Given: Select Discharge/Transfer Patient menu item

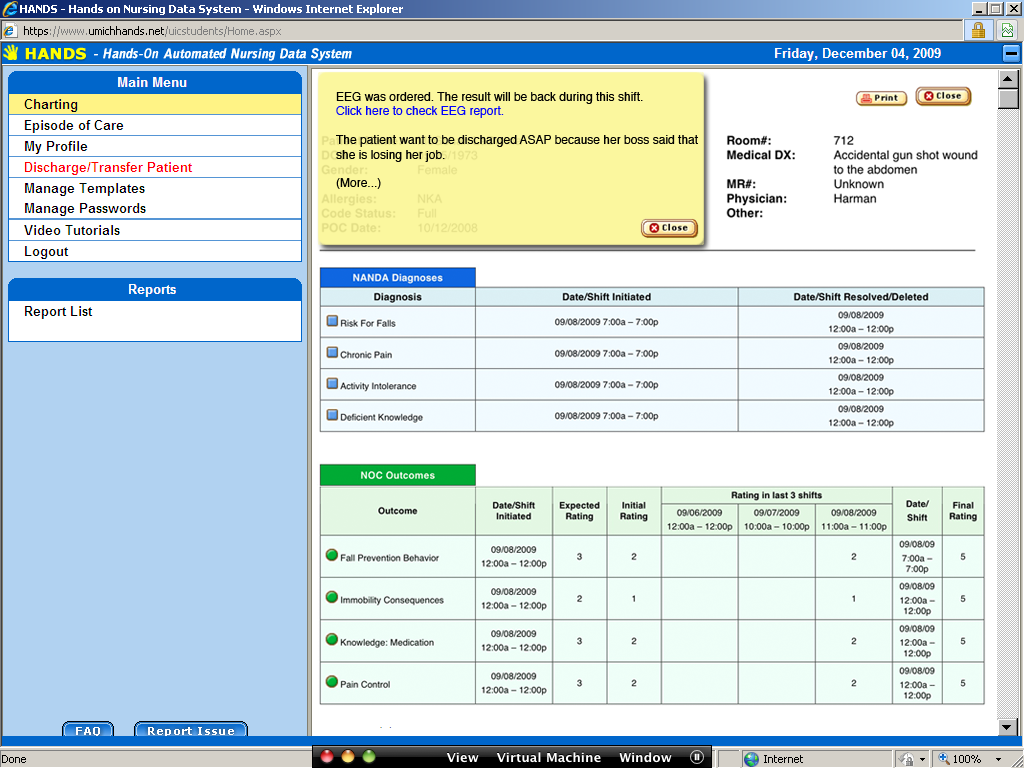Looking at the screenshot, I should [155, 167].
